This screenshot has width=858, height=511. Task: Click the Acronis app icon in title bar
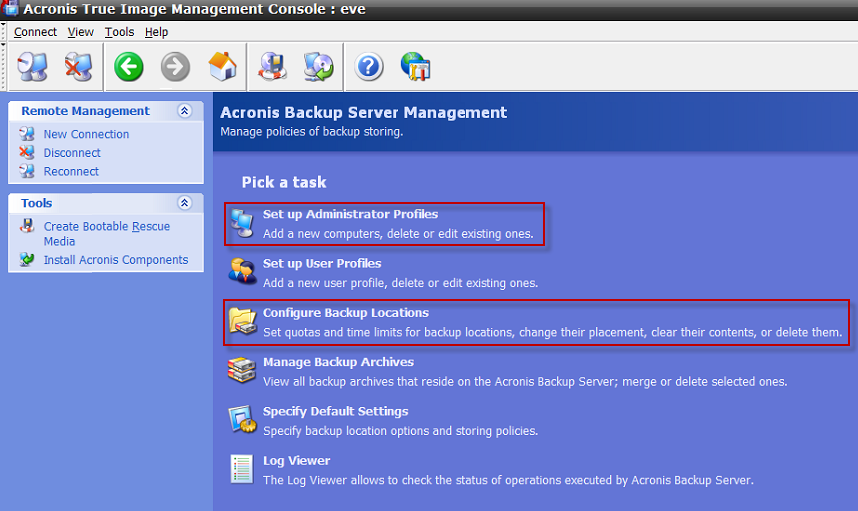10,8
